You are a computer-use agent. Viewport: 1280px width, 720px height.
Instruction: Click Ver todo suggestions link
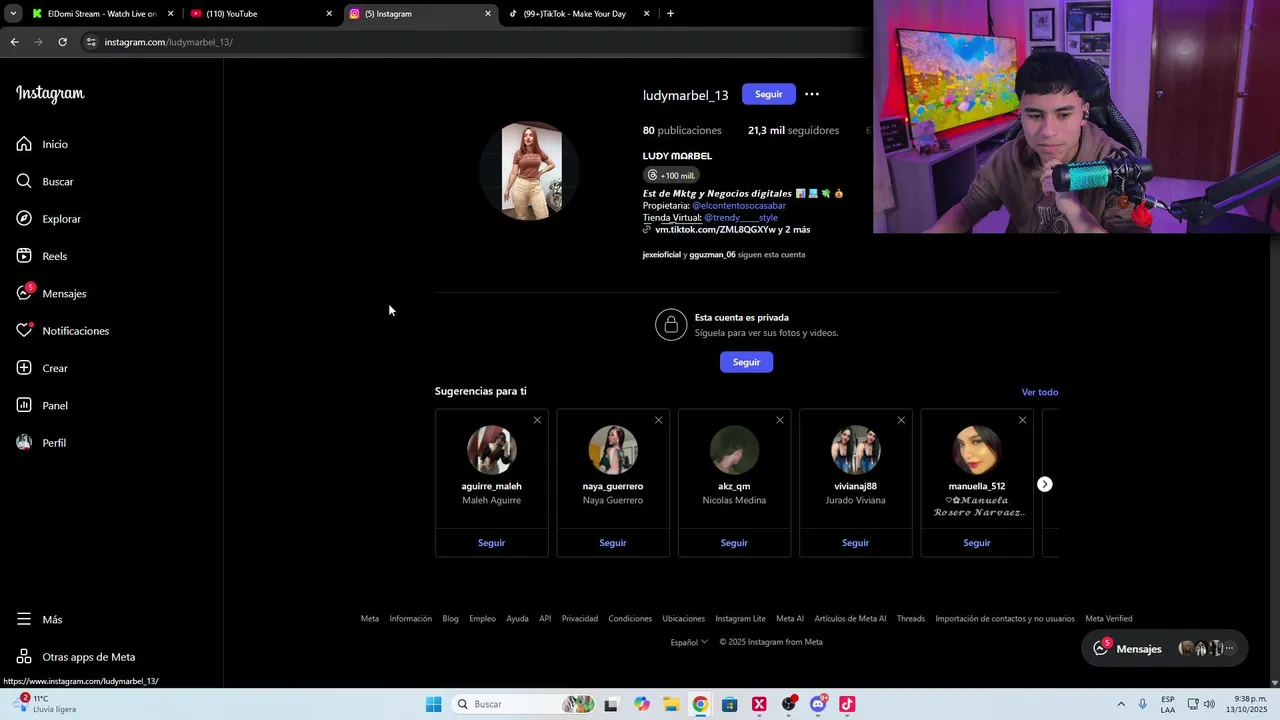click(x=1040, y=392)
